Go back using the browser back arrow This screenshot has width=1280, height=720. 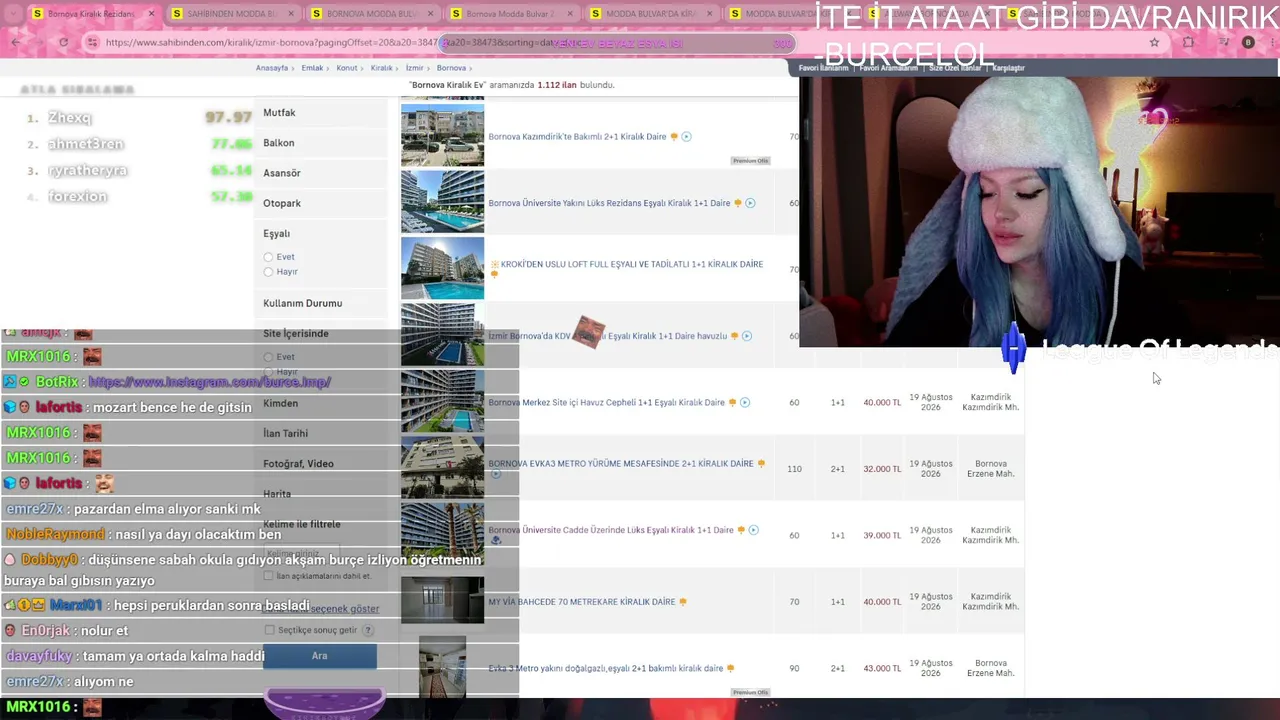[16, 42]
